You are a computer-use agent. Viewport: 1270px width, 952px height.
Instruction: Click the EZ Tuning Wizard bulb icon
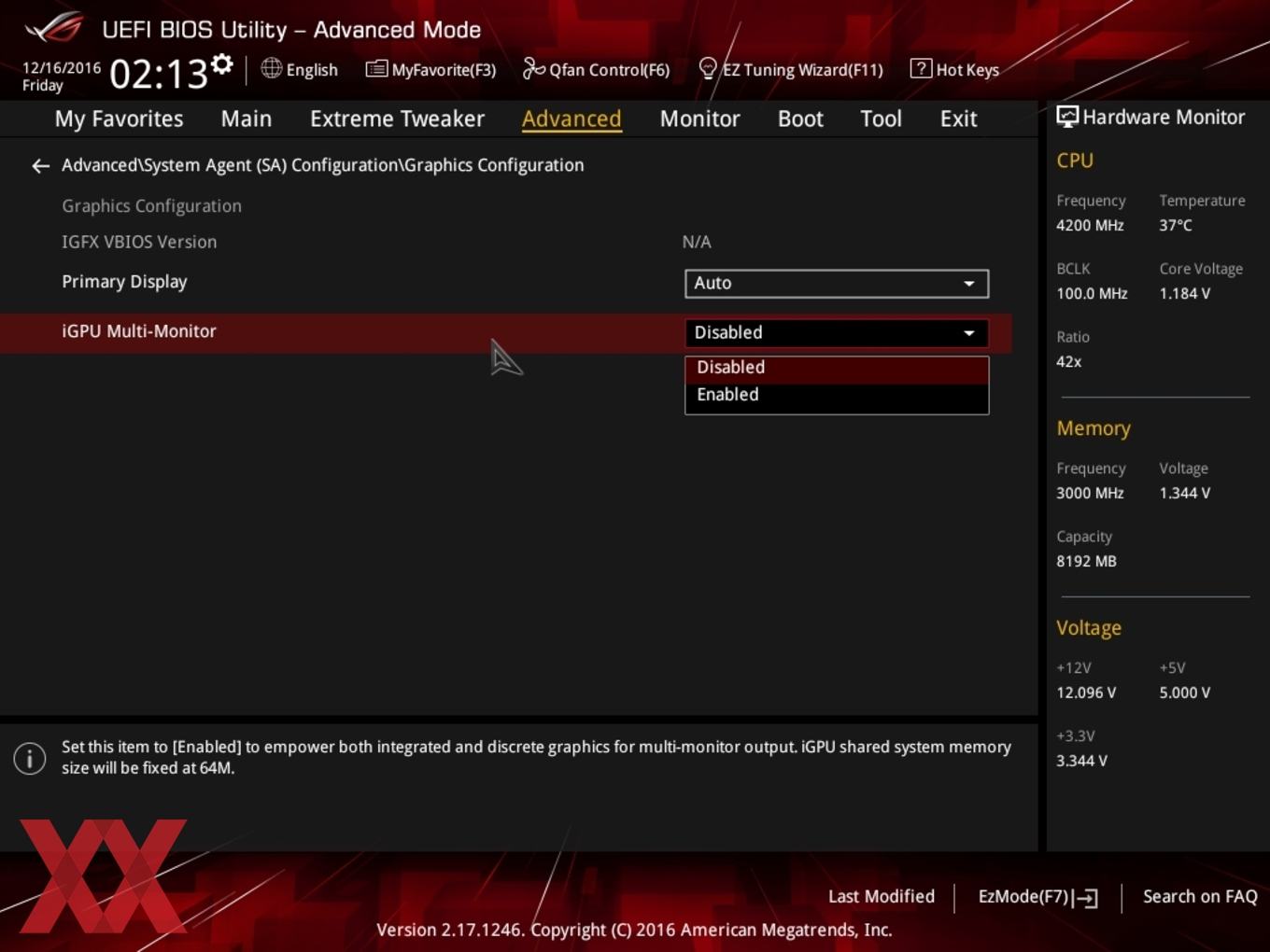point(708,69)
